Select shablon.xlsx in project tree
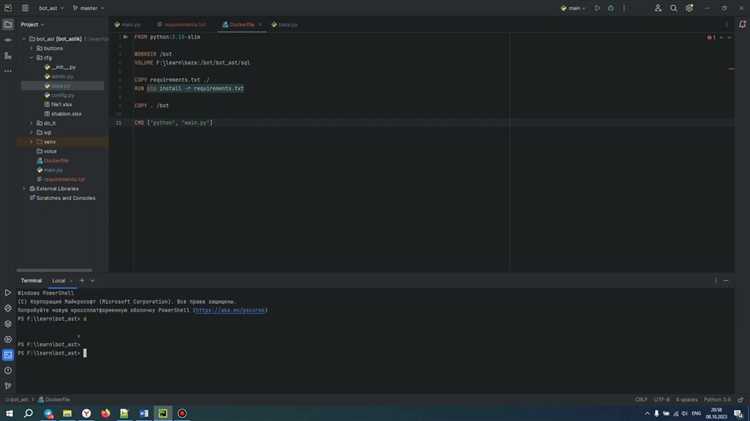The width and height of the screenshot is (750, 421). click(63, 114)
